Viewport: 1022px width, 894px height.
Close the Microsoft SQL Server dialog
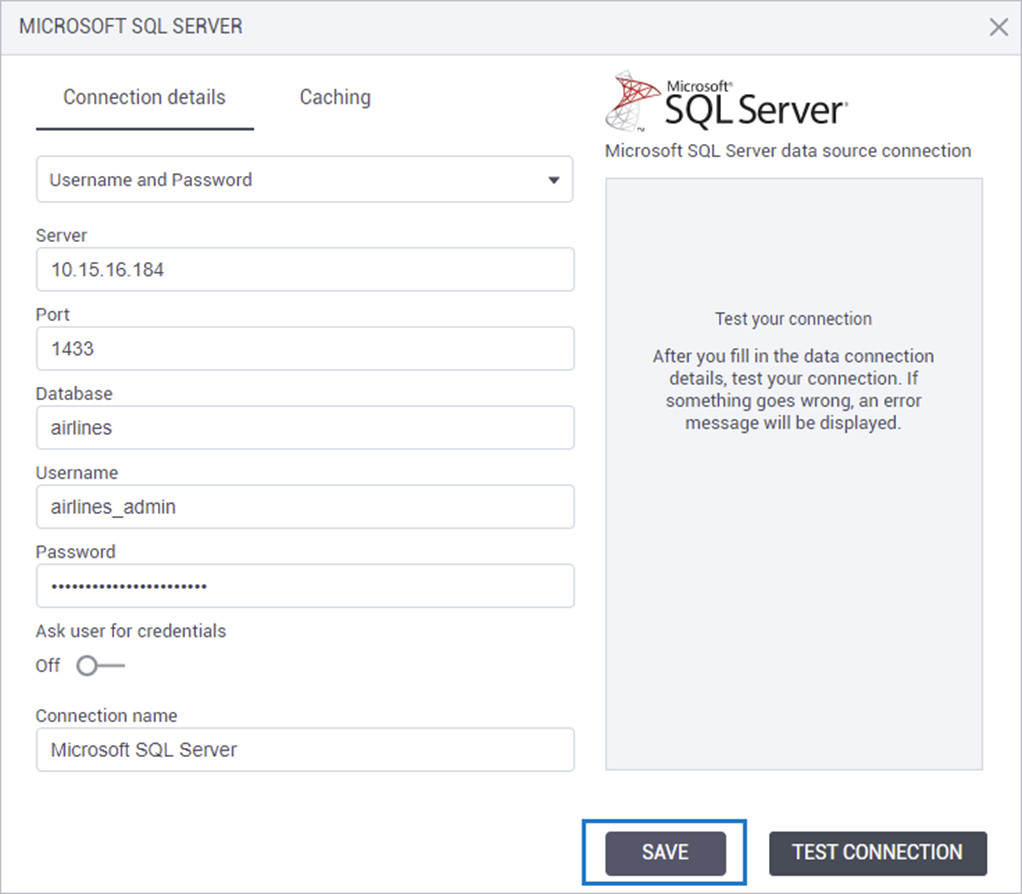[x=998, y=27]
